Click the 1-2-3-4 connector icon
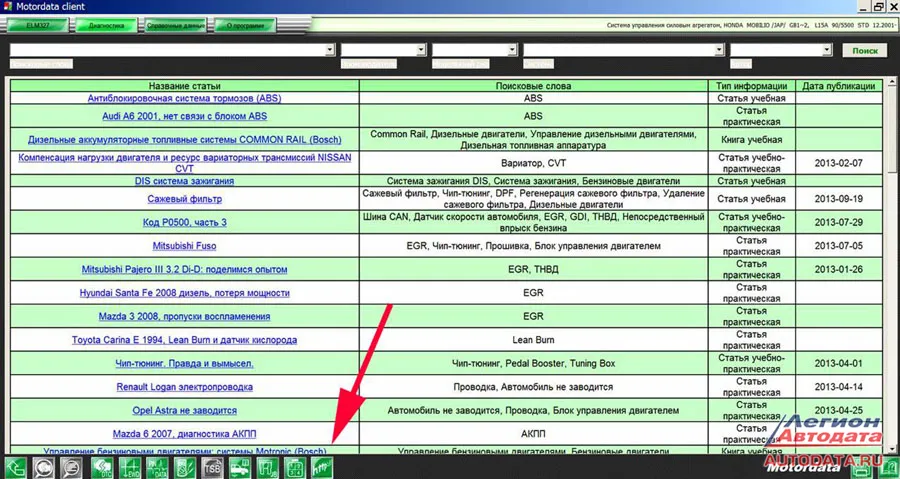The height and width of the screenshot is (479, 900). (295, 468)
